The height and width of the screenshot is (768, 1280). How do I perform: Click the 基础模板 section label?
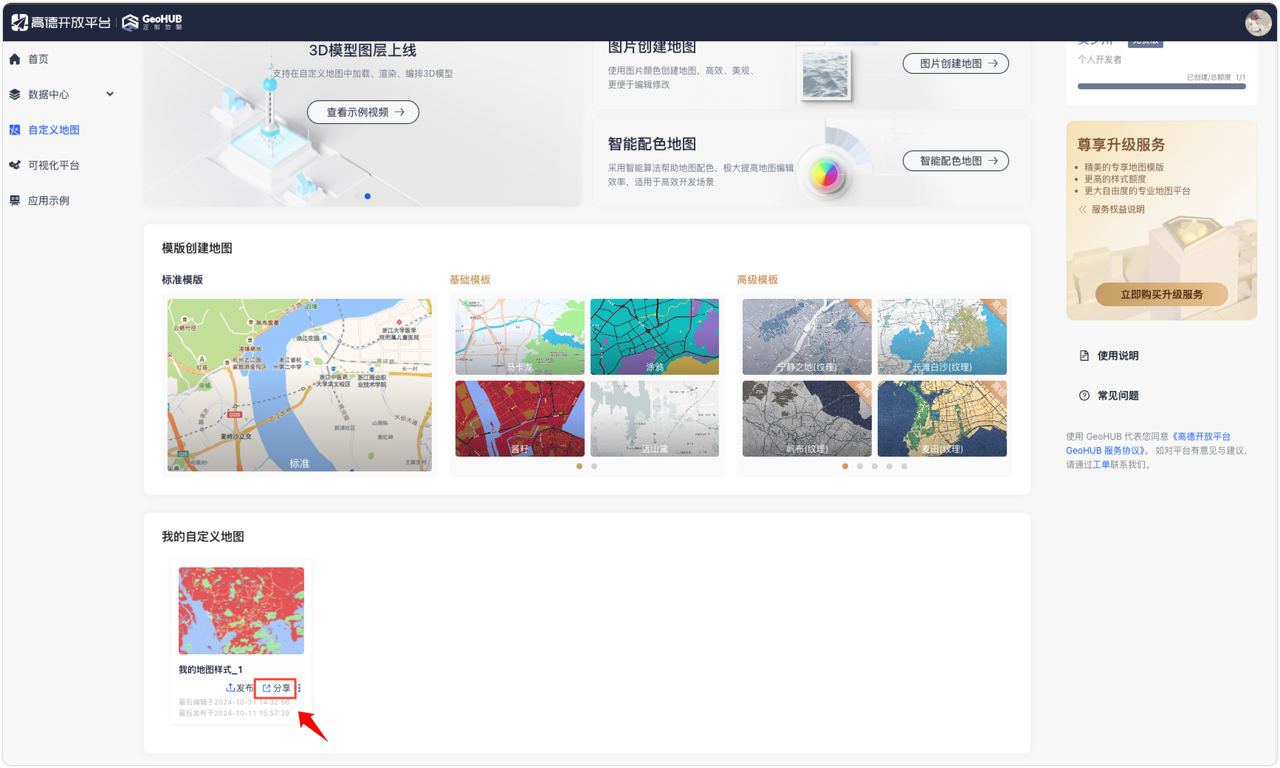[x=470, y=280]
